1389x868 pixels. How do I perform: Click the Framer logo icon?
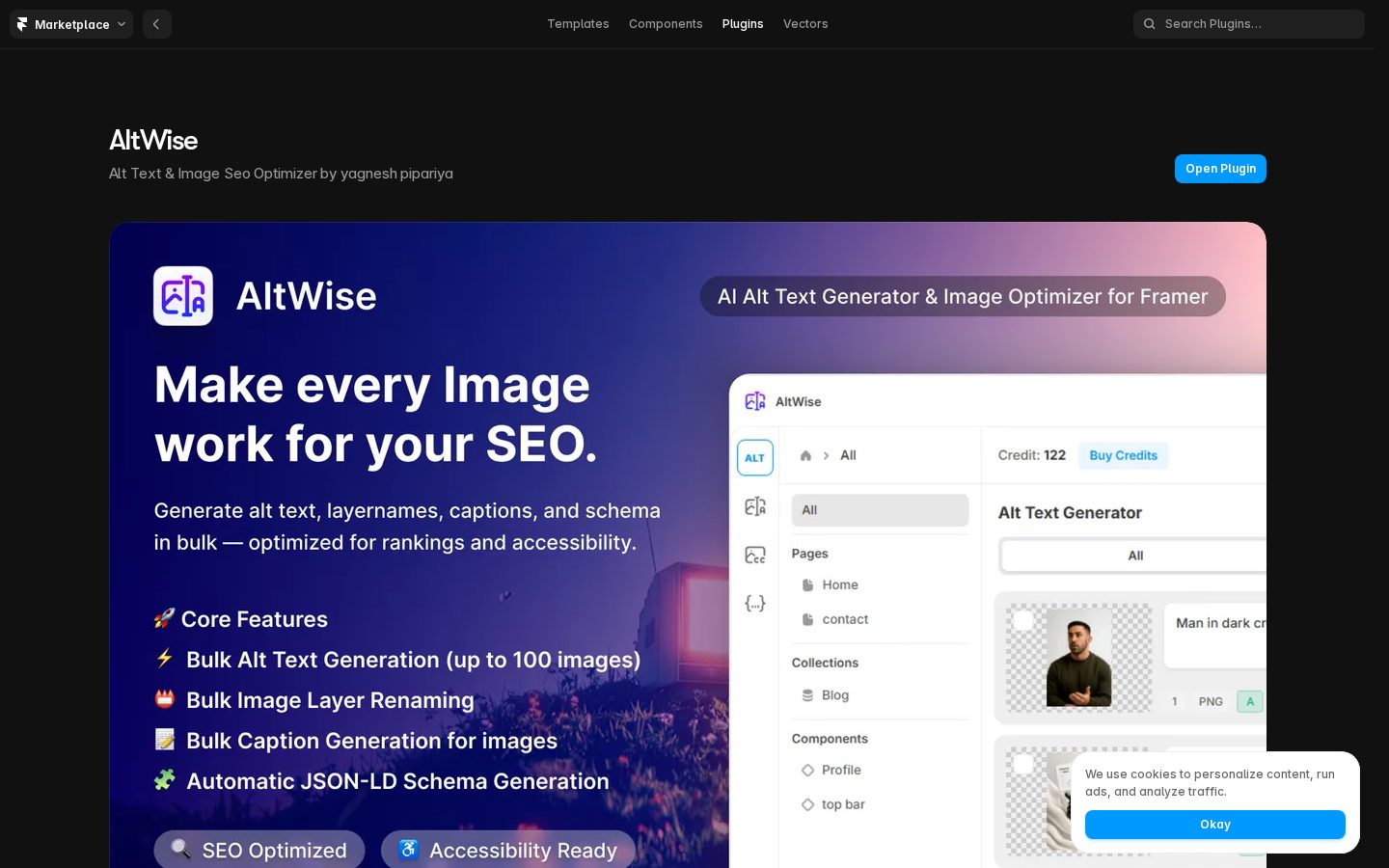22,24
